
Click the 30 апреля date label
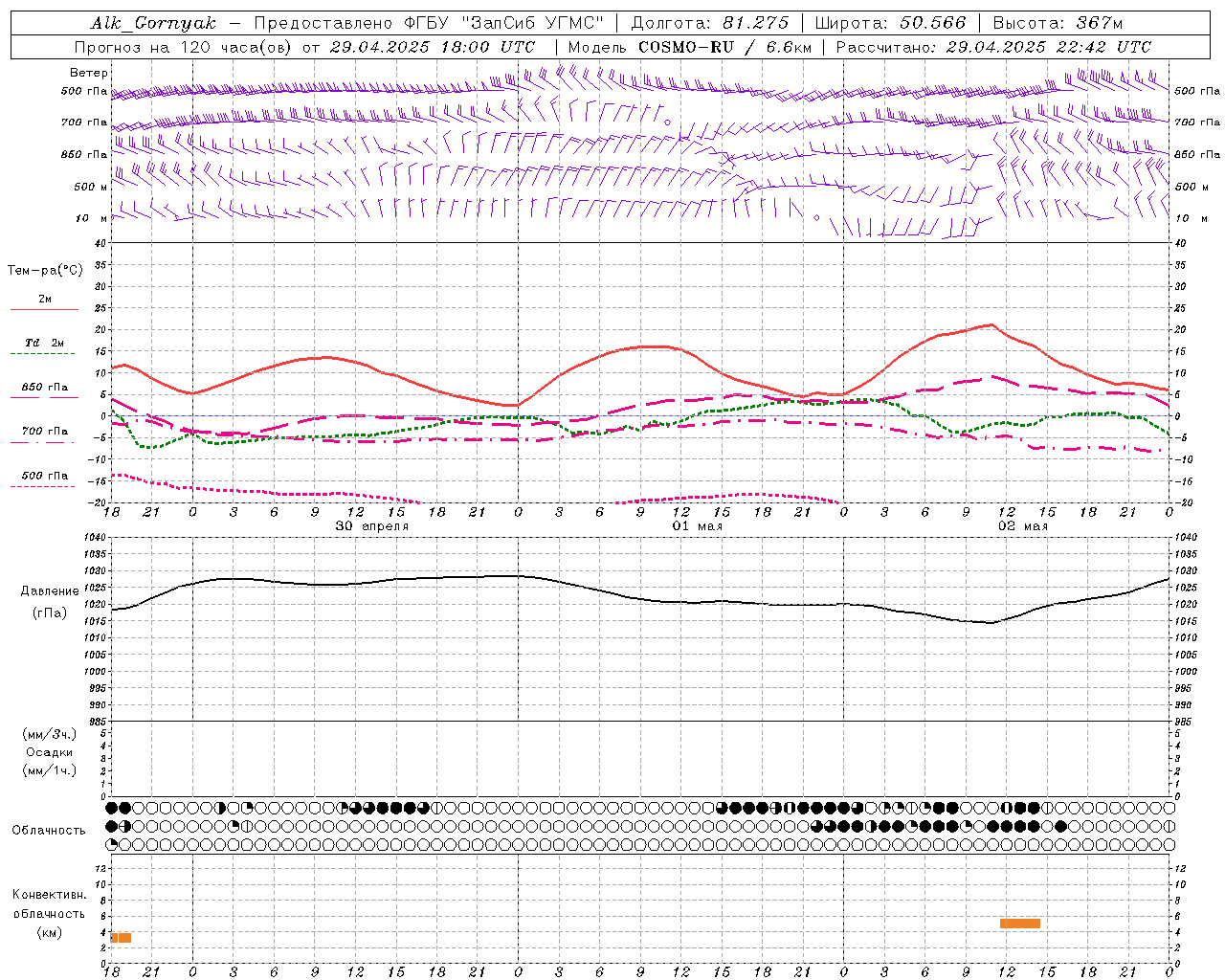(371, 526)
